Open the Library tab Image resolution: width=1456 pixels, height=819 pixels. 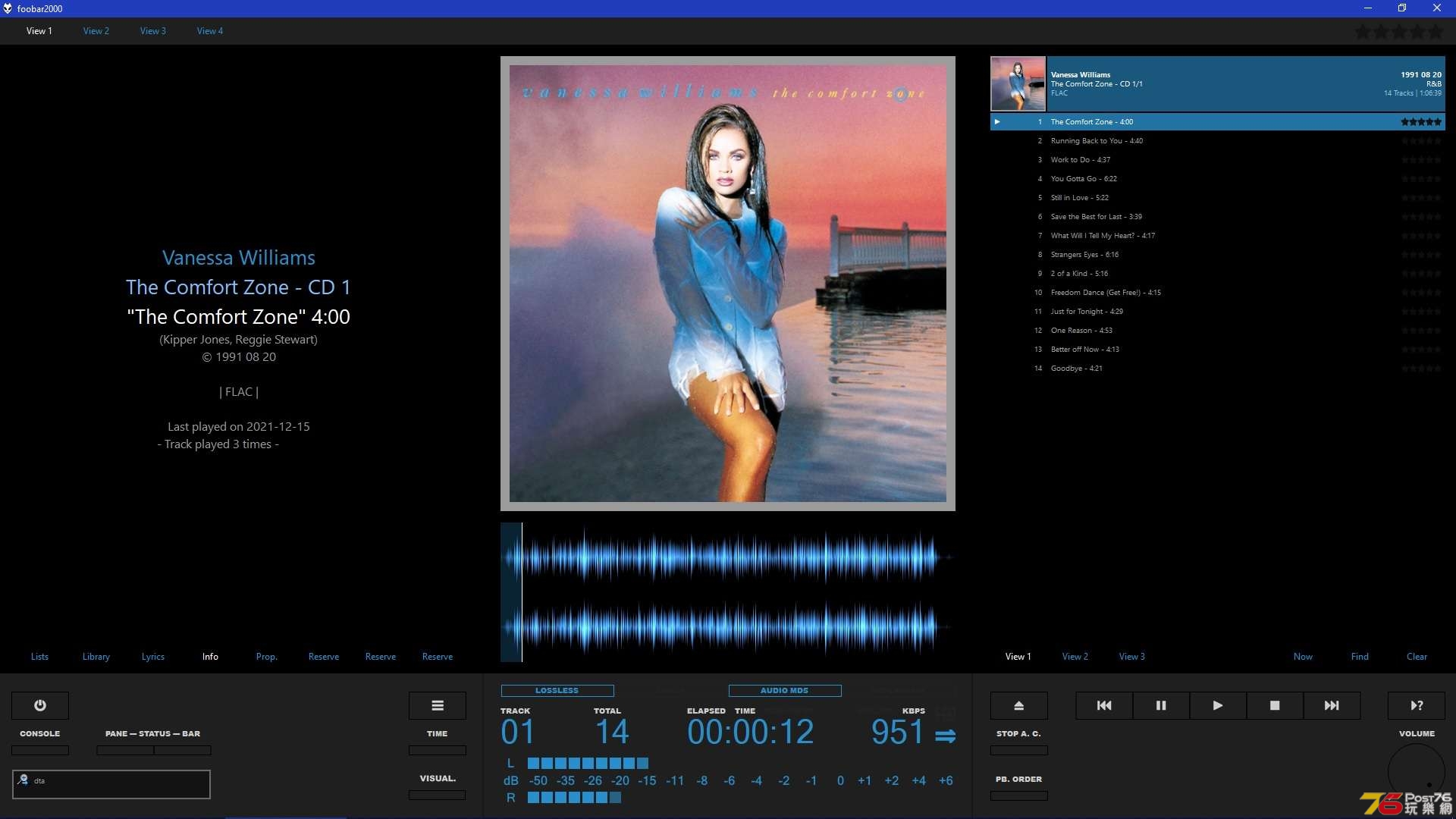(x=96, y=657)
